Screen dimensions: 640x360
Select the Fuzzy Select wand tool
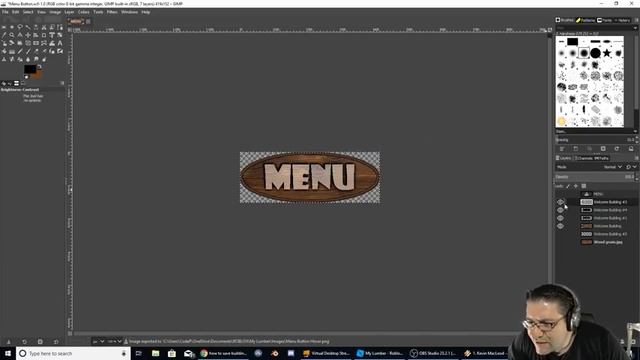[x=28, y=27]
